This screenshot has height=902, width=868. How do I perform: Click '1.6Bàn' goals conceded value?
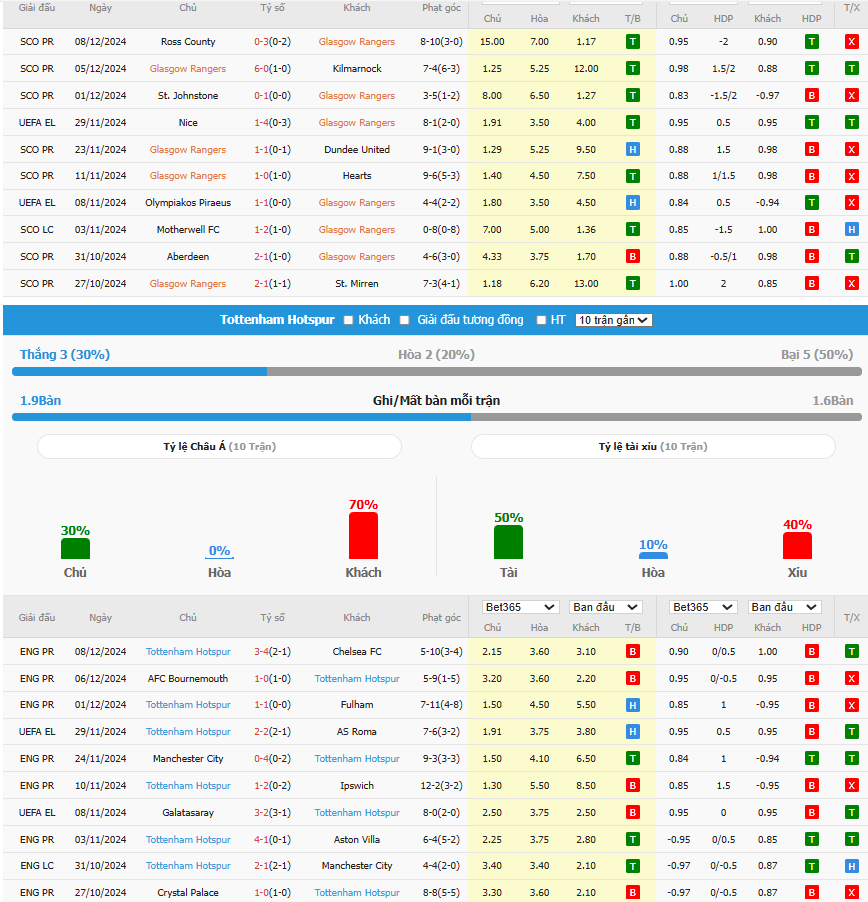[832, 400]
